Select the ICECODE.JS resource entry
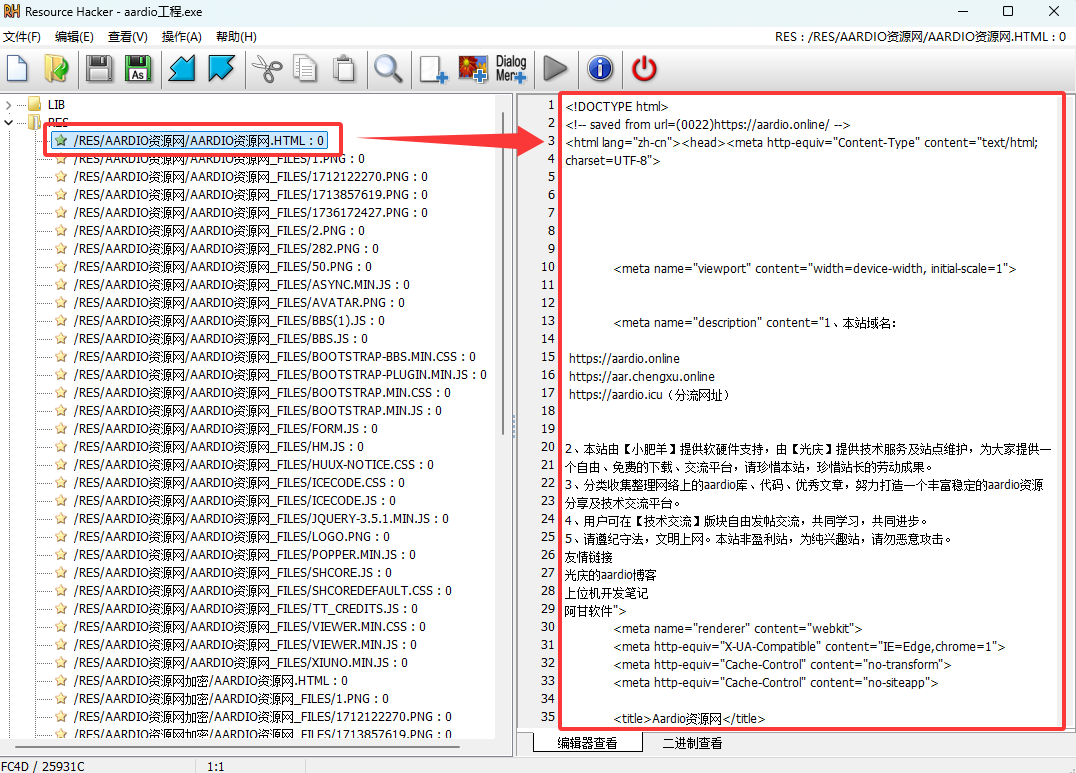The image size is (1076, 773). 234,500
